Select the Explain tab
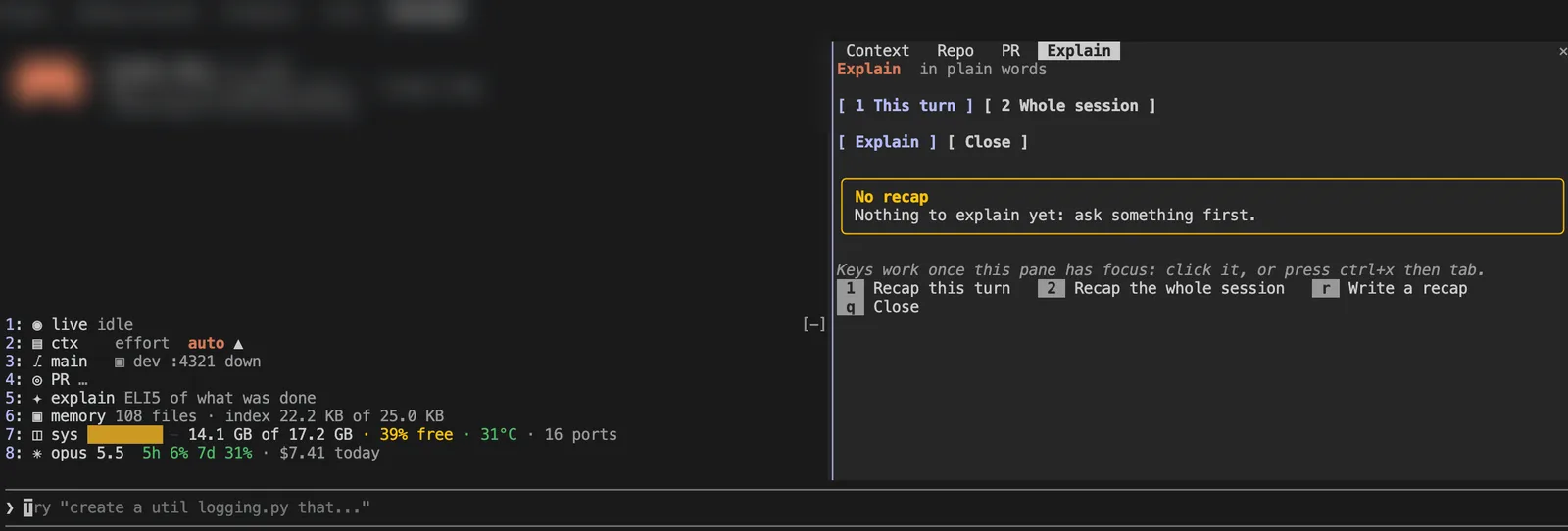Viewport: 1568px width, 531px height. pos(1078,51)
